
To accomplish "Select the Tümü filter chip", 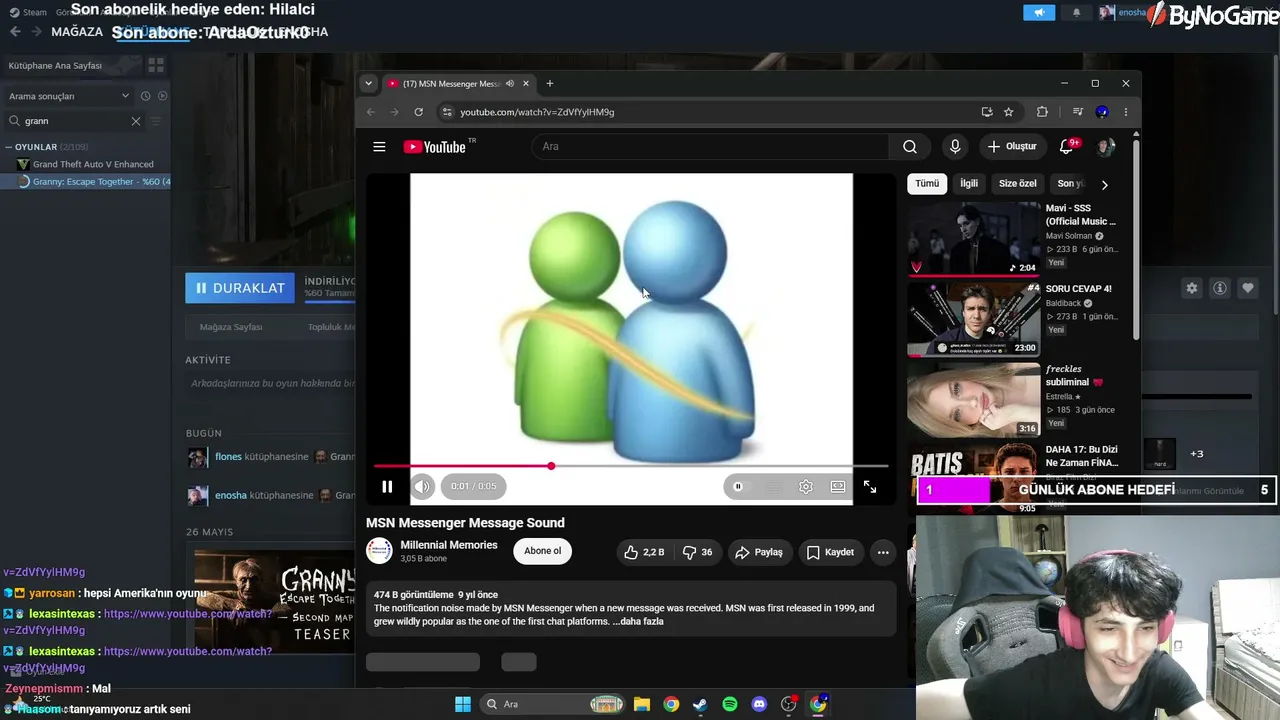I will coord(927,184).
